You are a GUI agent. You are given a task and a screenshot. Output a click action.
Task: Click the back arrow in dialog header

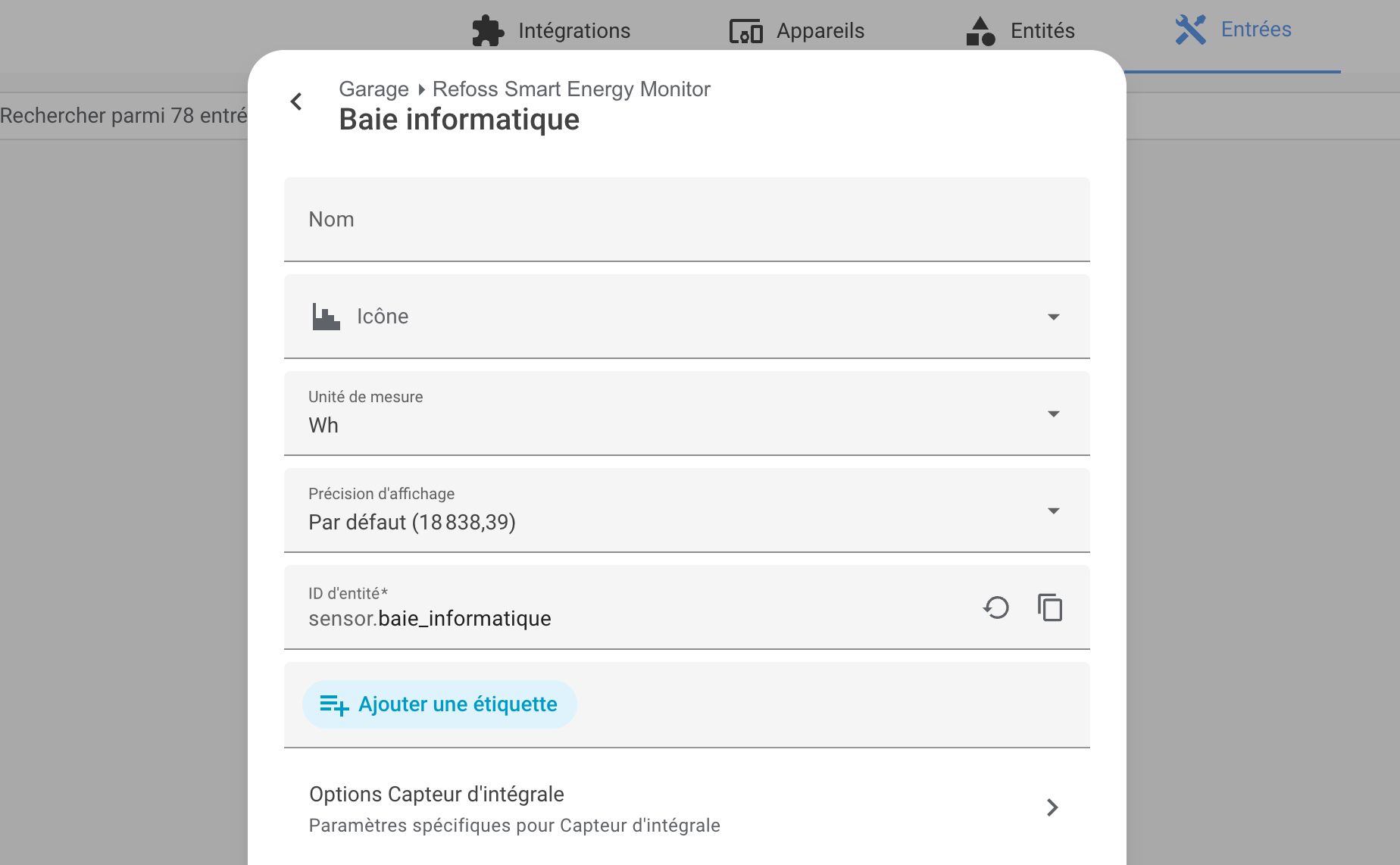pyautogui.click(x=296, y=101)
